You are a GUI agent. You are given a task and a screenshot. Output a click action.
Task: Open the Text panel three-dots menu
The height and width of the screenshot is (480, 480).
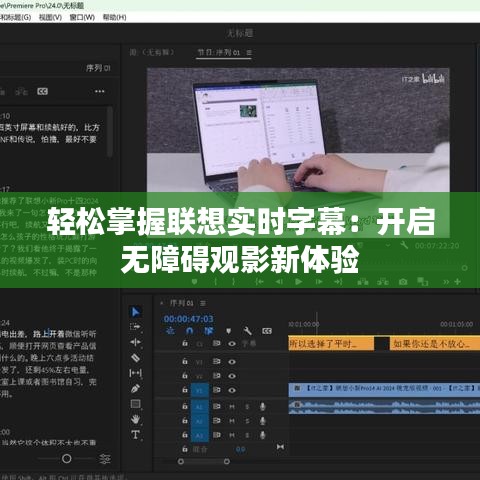click(x=100, y=91)
